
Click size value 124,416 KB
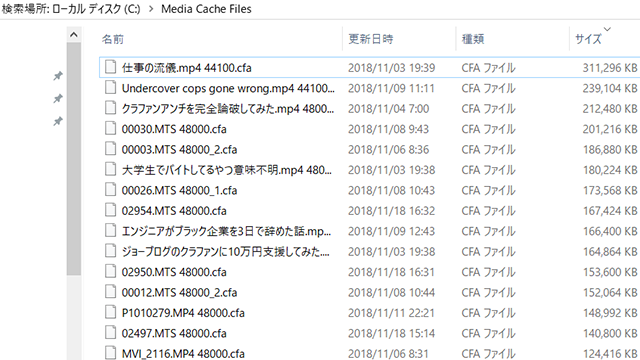tap(610, 353)
